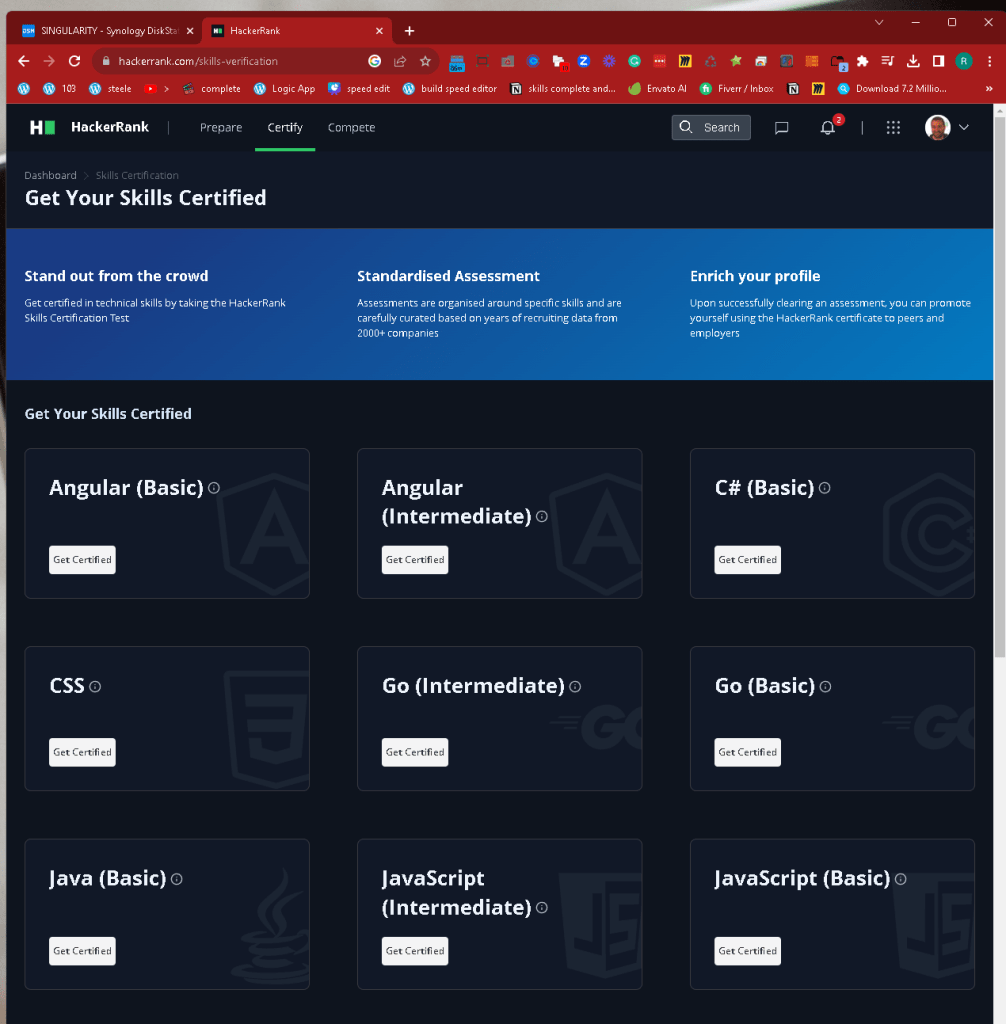Click the info icon beside JavaScript (Intermediate)

point(542,908)
